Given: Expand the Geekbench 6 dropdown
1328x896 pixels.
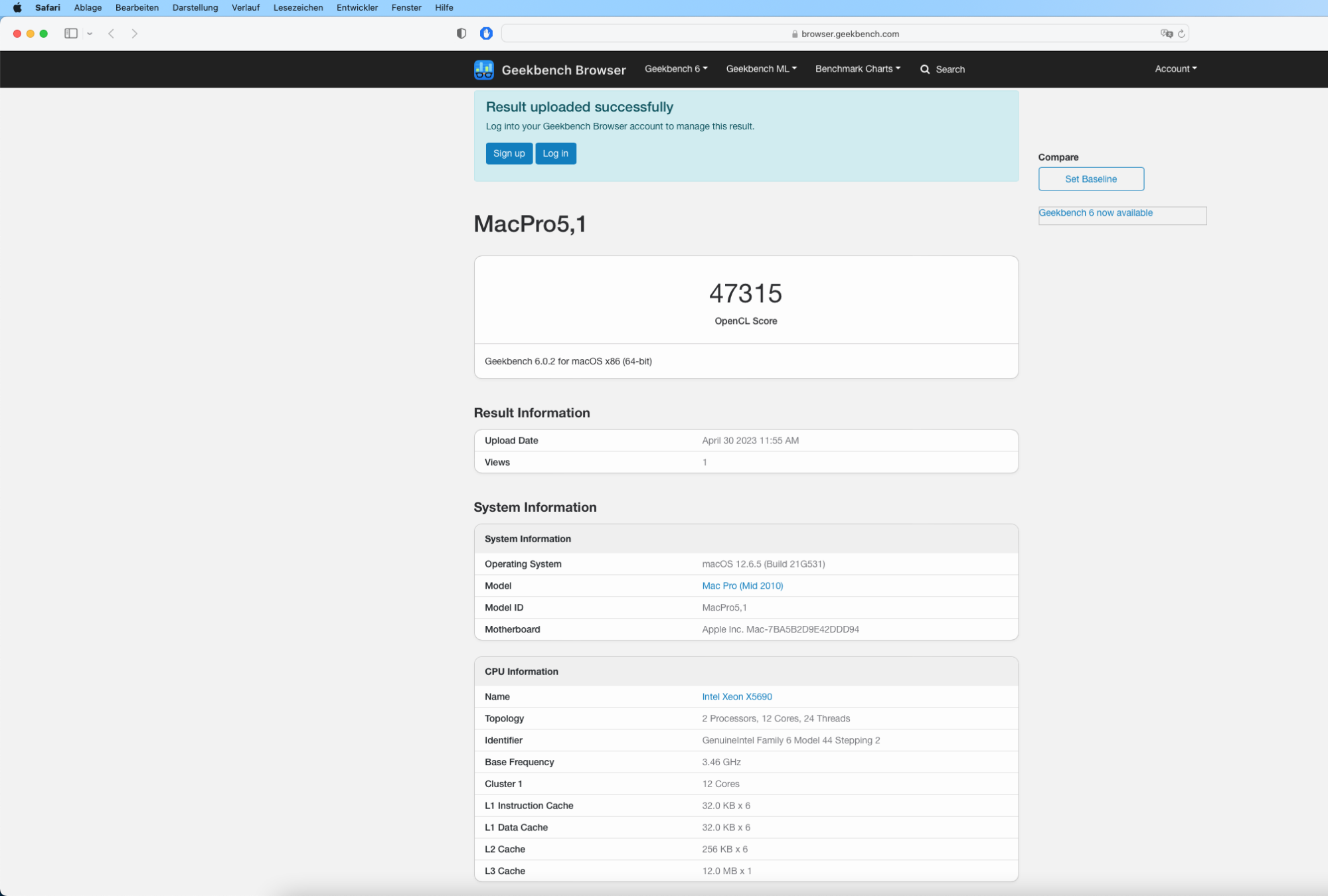Looking at the screenshot, I should tap(676, 69).
